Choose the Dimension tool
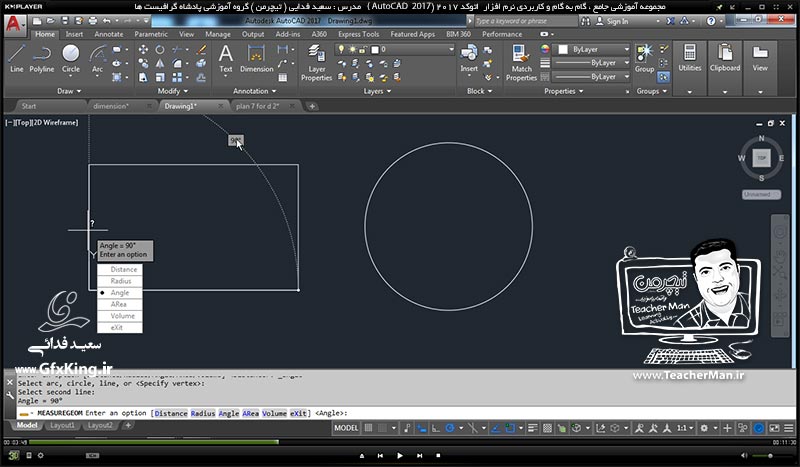The width and height of the screenshot is (800, 467). coord(256,58)
